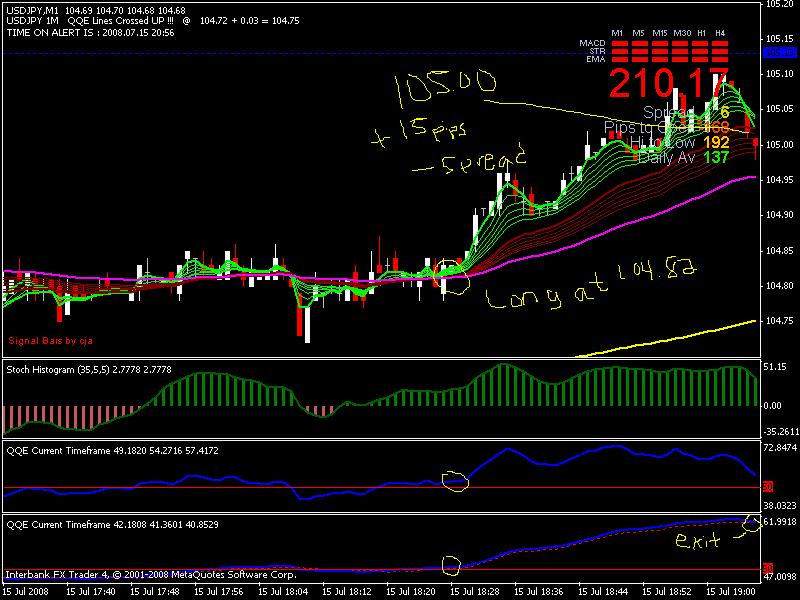Viewport: 800px width, 600px height.
Task: Click the '15 Jul 17:40' time axis label
Action: (x=90, y=592)
